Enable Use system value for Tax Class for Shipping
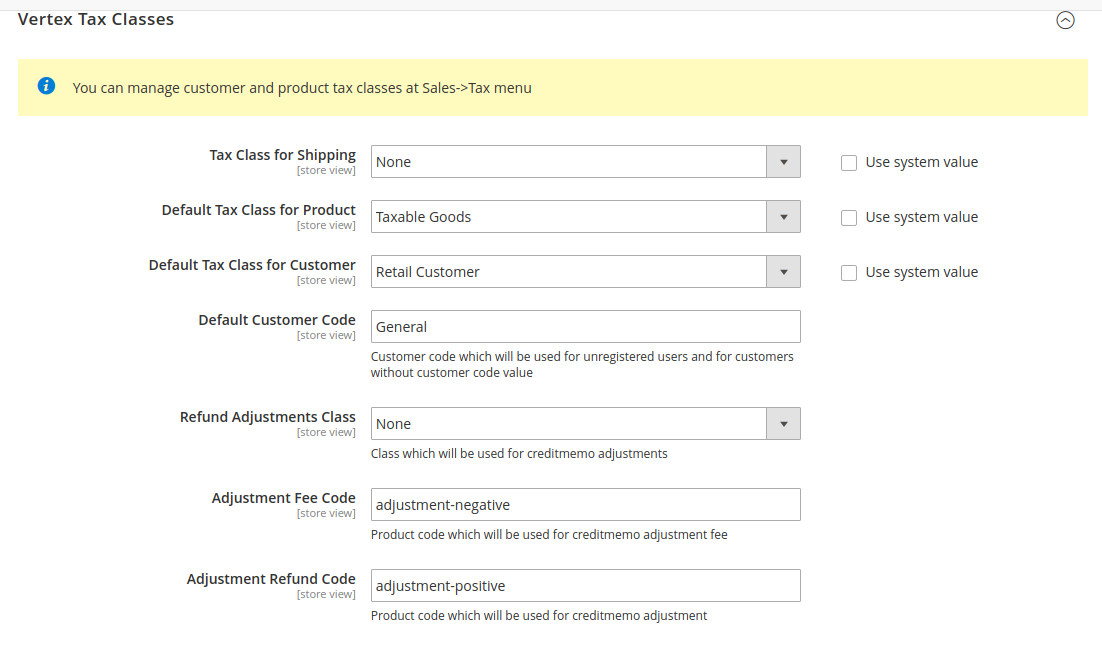Viewport: 1102px width, 648px height. point(849,162)
